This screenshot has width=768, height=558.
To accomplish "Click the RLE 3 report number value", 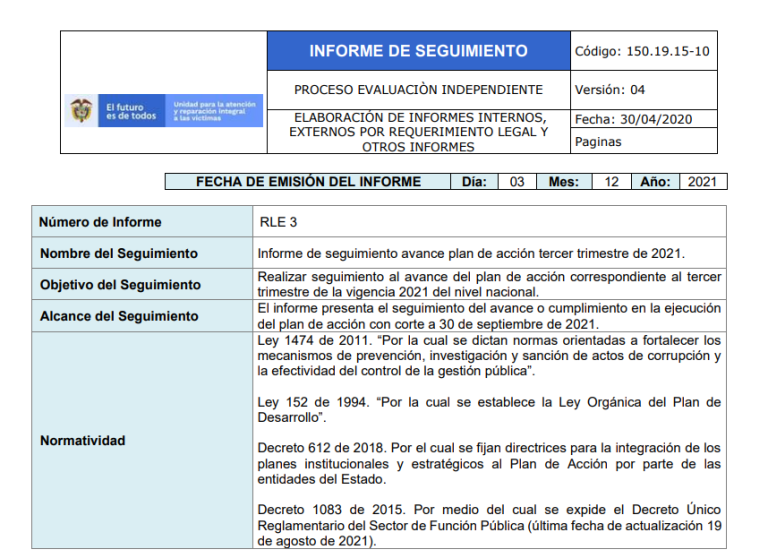I will 277,222.
